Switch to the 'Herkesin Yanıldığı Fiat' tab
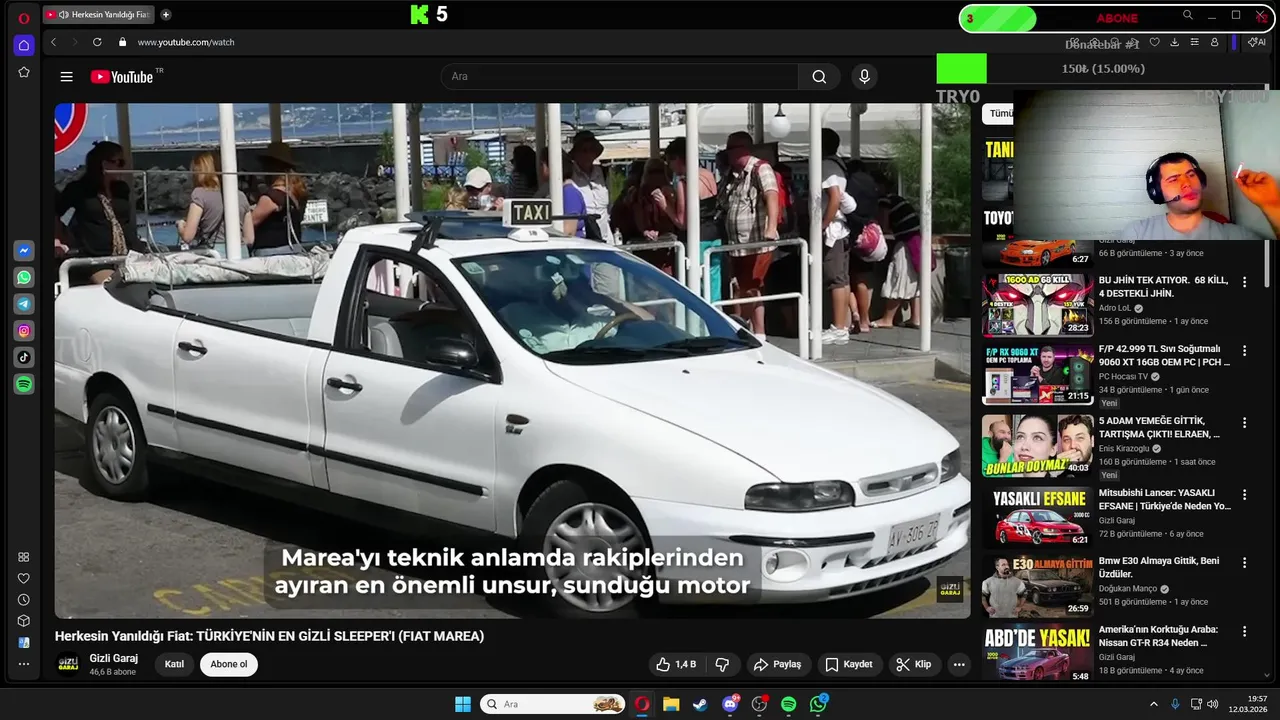 point(99,15)
